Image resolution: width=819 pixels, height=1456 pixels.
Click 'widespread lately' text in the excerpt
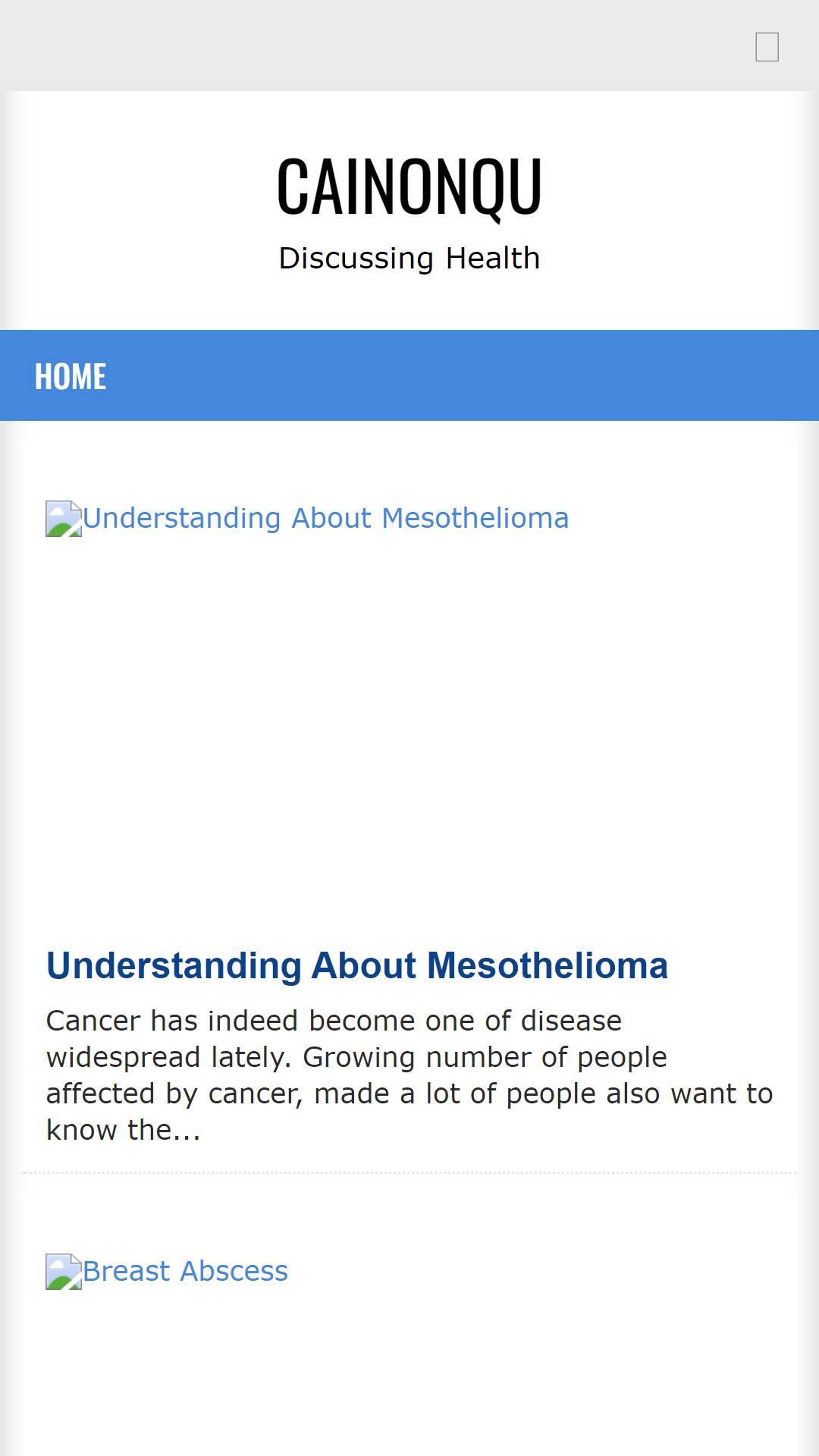point(168,1057)
